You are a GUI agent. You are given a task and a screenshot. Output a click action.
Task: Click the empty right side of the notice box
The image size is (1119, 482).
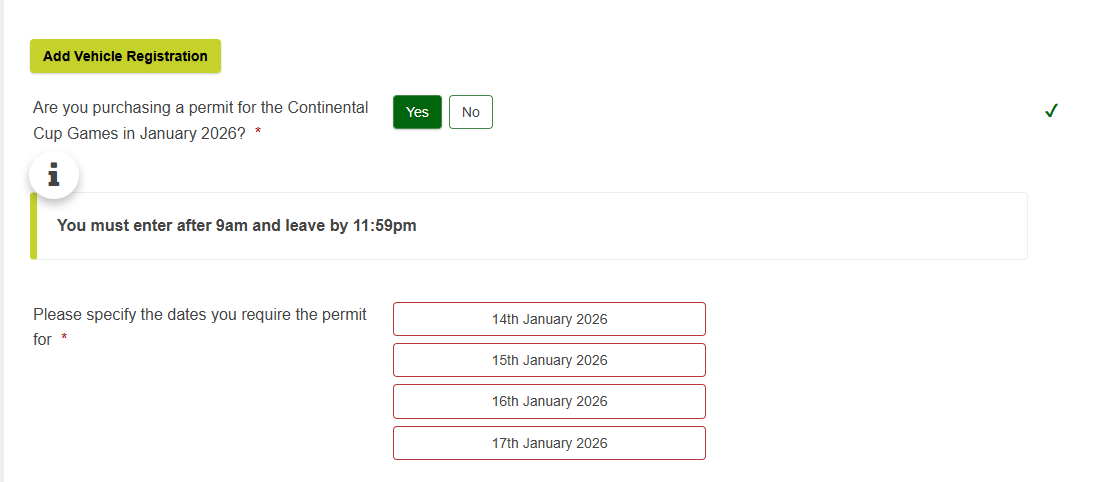point(800,226)
